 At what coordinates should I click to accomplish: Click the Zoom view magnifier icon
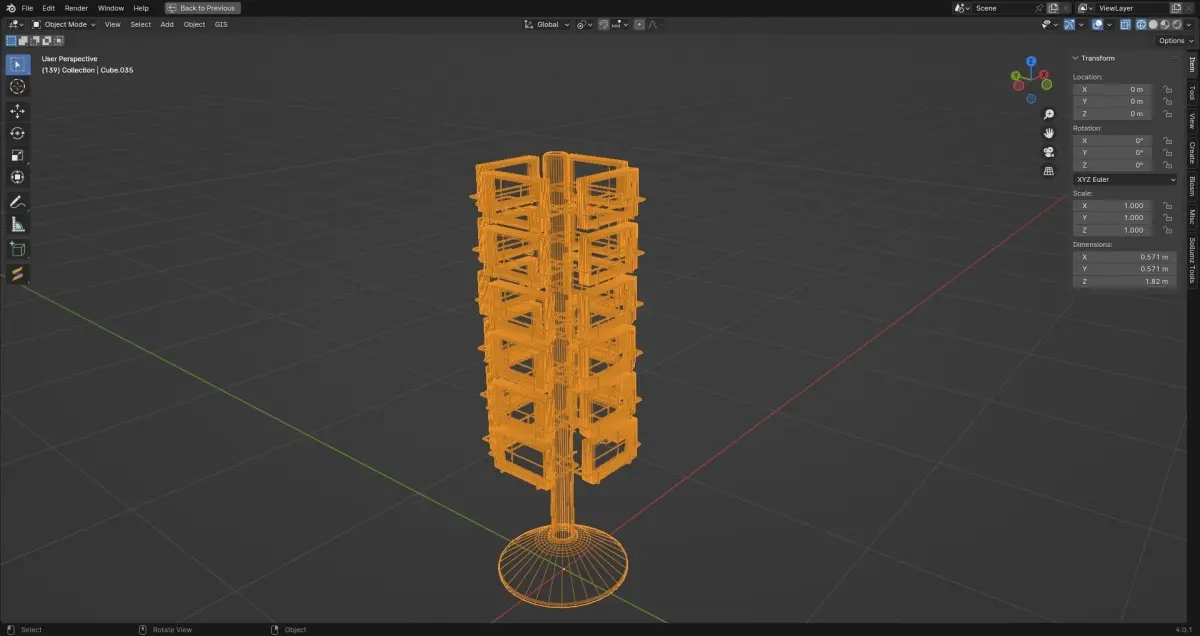pos(1049,114)
